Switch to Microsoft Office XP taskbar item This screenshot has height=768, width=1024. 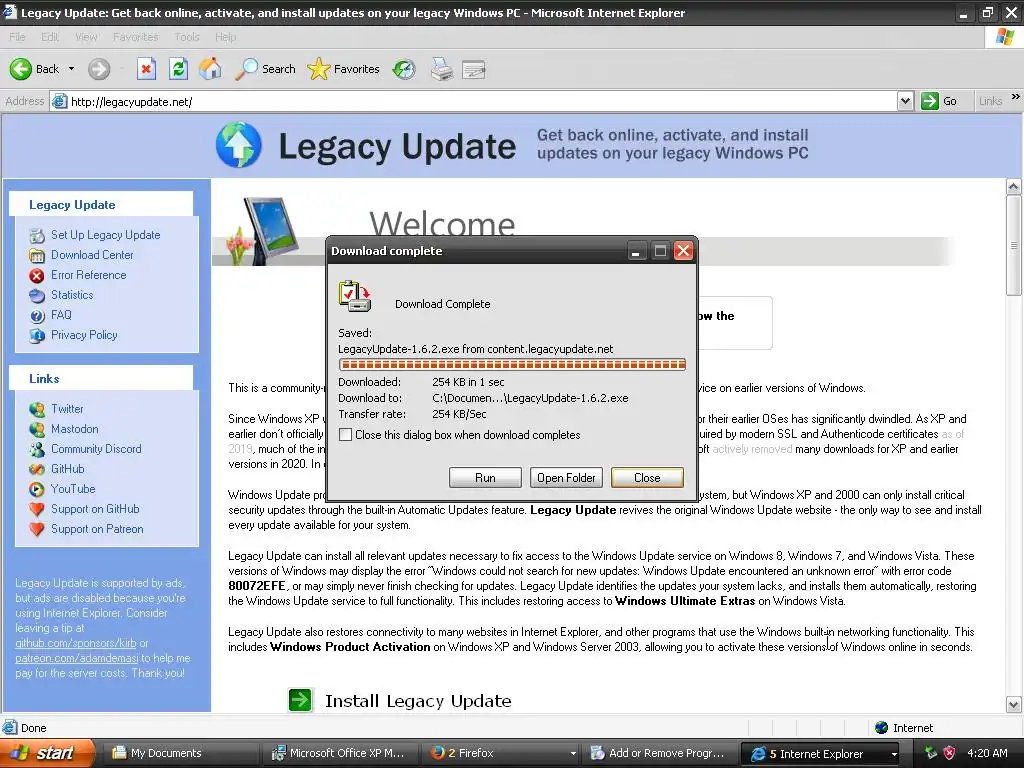340,754
